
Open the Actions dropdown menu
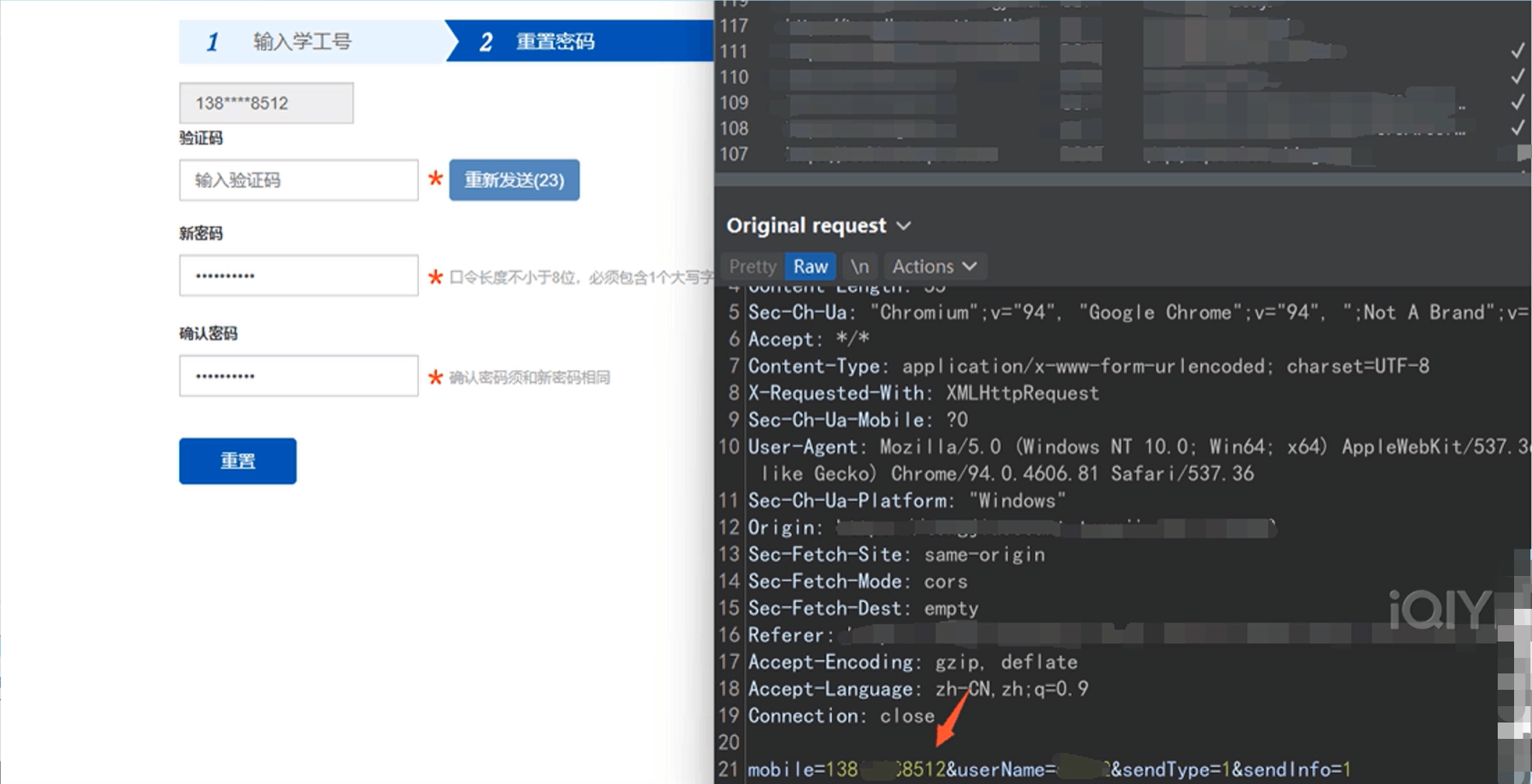pyautogui.click(x=934, y=266)
